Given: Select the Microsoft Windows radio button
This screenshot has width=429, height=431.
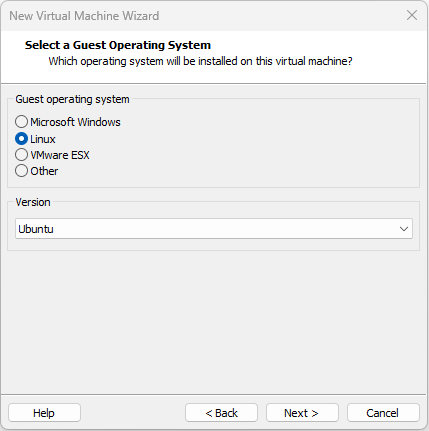Looking at the screenshot, I should tap(21, 122).
